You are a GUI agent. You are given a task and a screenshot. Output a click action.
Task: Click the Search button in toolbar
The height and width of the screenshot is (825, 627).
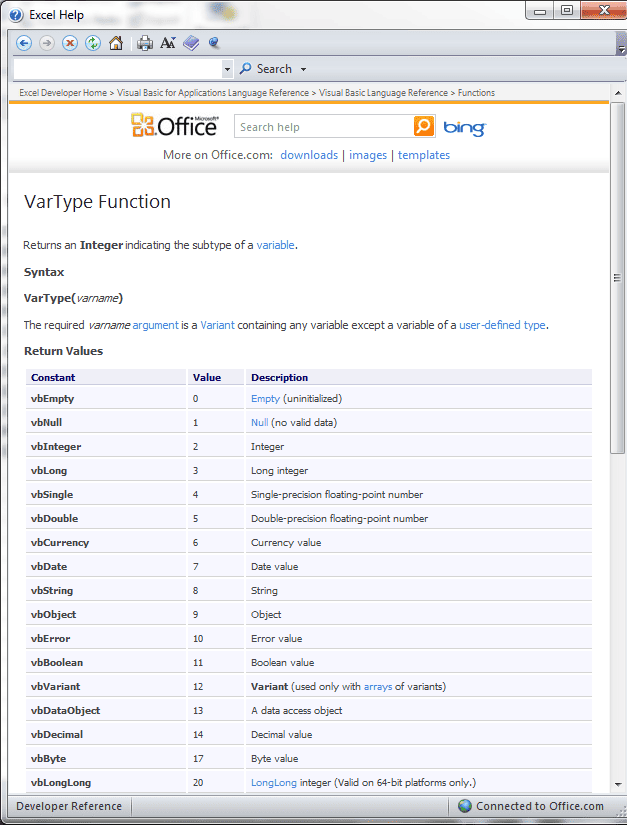[266, 69]
